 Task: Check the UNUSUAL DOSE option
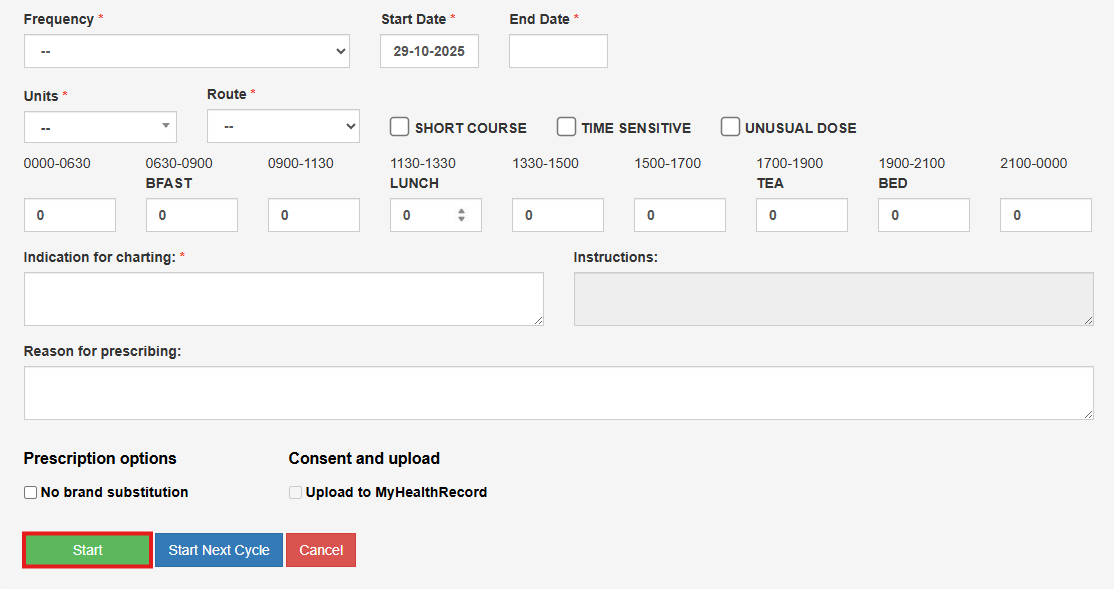pos(731,127)
